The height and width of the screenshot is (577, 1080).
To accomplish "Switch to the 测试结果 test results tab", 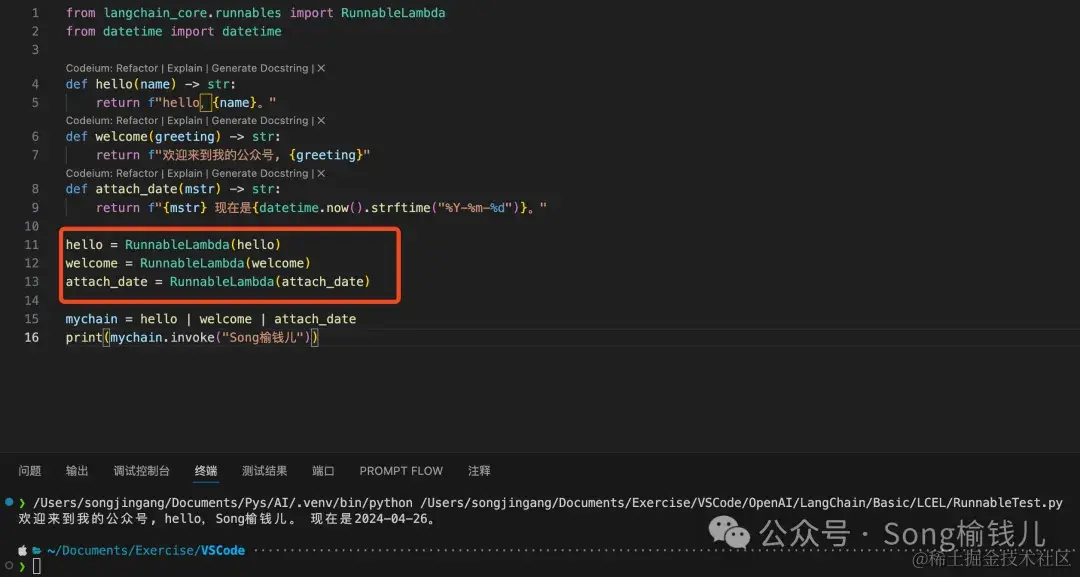I will tap(264, 470).
